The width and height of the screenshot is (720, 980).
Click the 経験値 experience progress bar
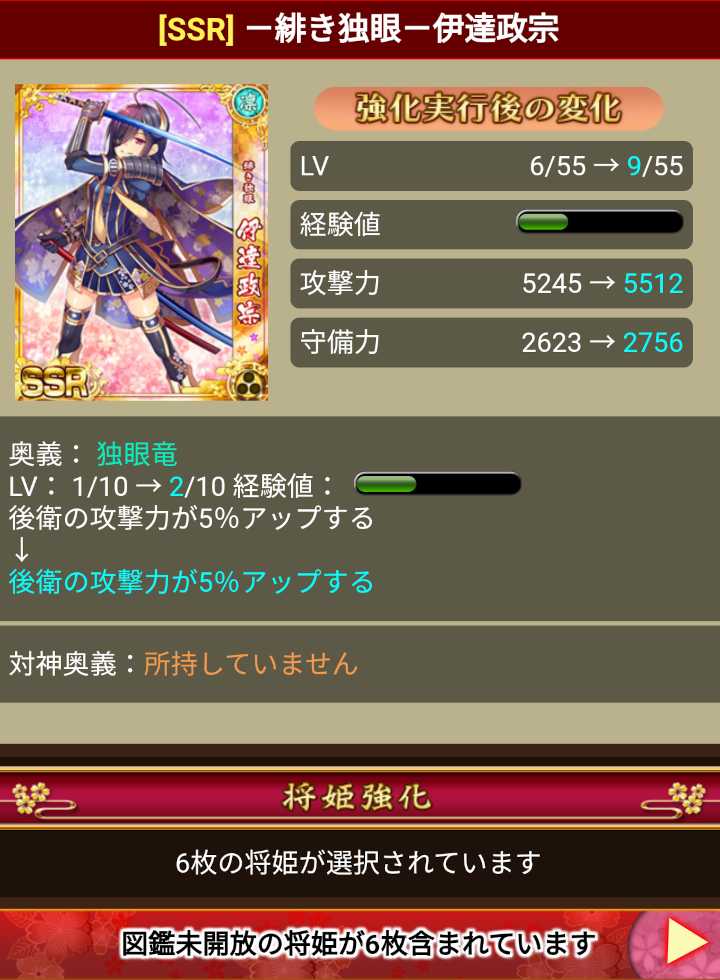599,223
